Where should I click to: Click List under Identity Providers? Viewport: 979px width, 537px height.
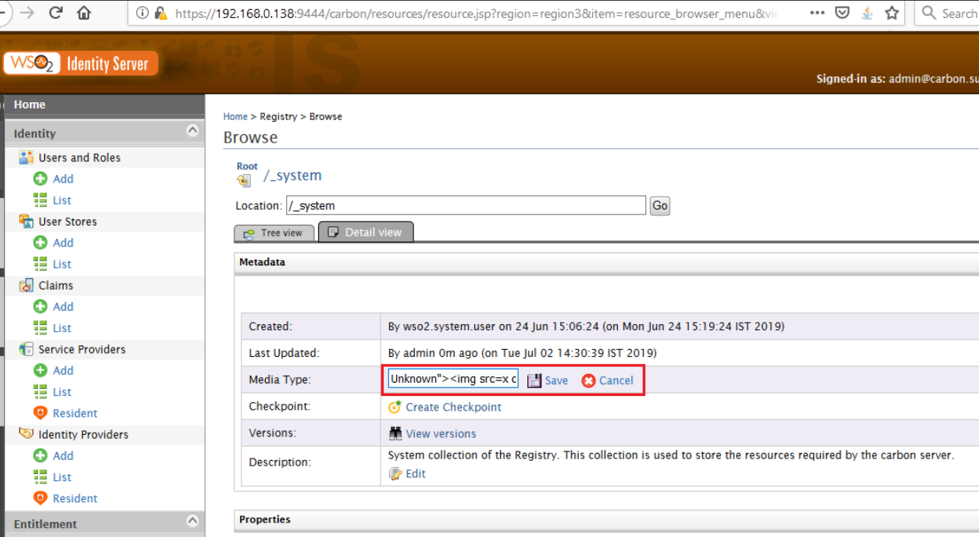click(62, 477)
